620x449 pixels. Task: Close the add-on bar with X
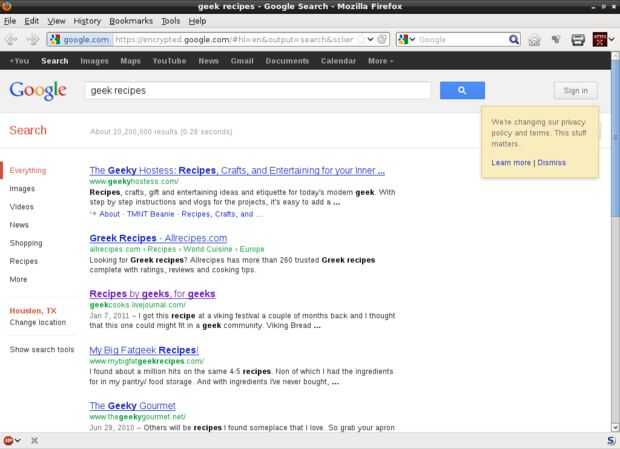pos(34,440)
